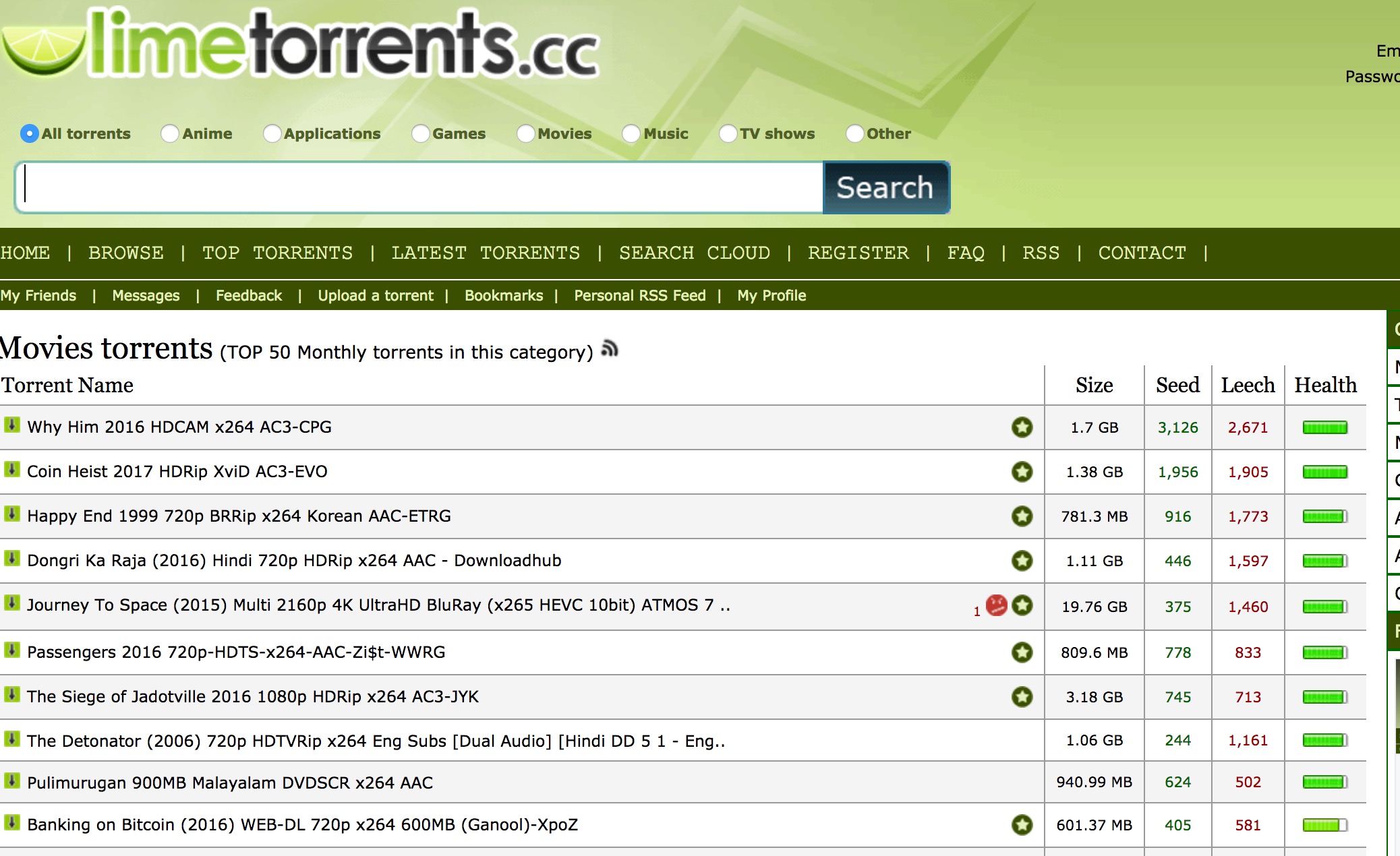Screen dimensions: 1400x856
Task: Click red angry face icon on Journey To Space
Action: click(996, 605)
